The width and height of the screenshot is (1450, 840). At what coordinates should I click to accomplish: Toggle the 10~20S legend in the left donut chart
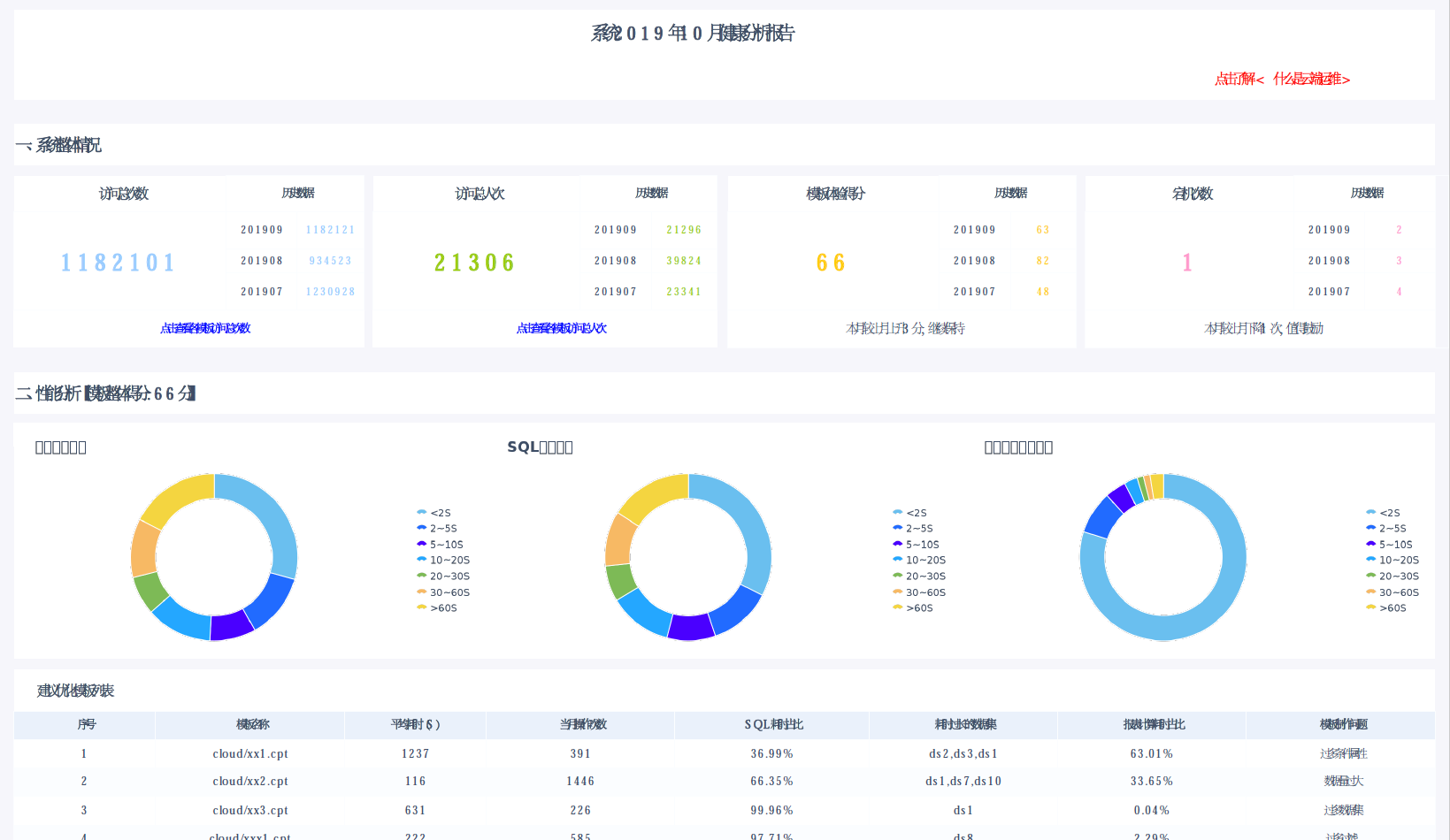443,561
